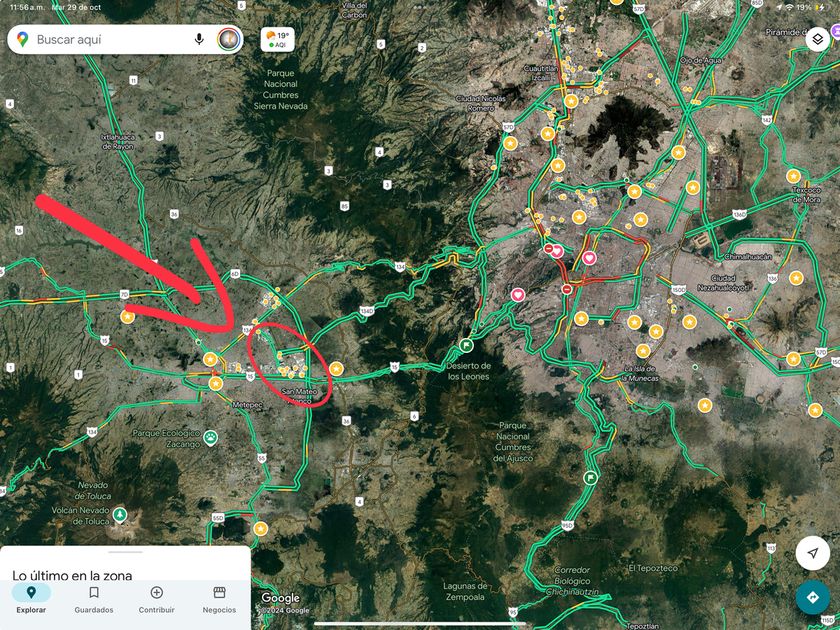Click the 'Ciudad Nezahualcóyotl' label
840x630 pixels.
pyautogui.click(x=723, y=283)
